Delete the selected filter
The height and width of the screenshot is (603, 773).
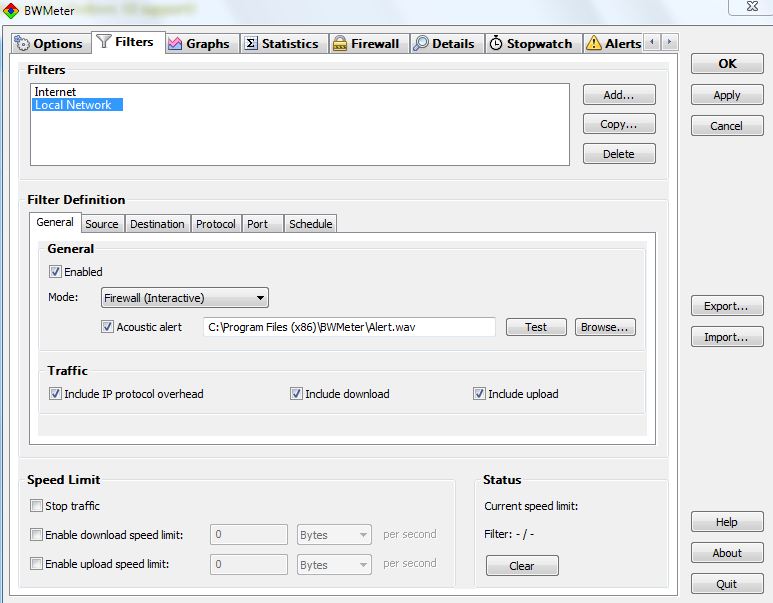619,154
